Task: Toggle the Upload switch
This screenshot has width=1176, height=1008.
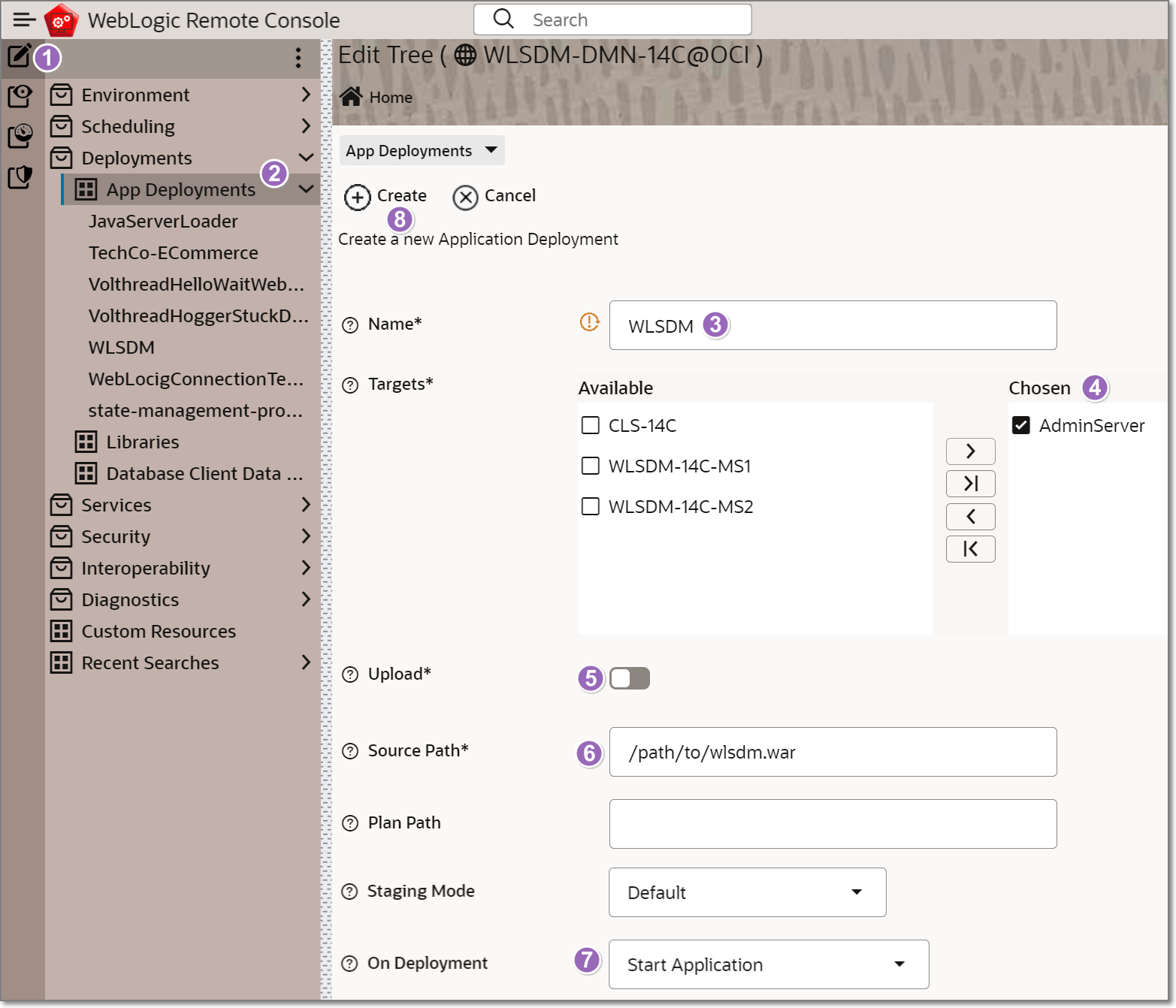Action: point(630,678)
